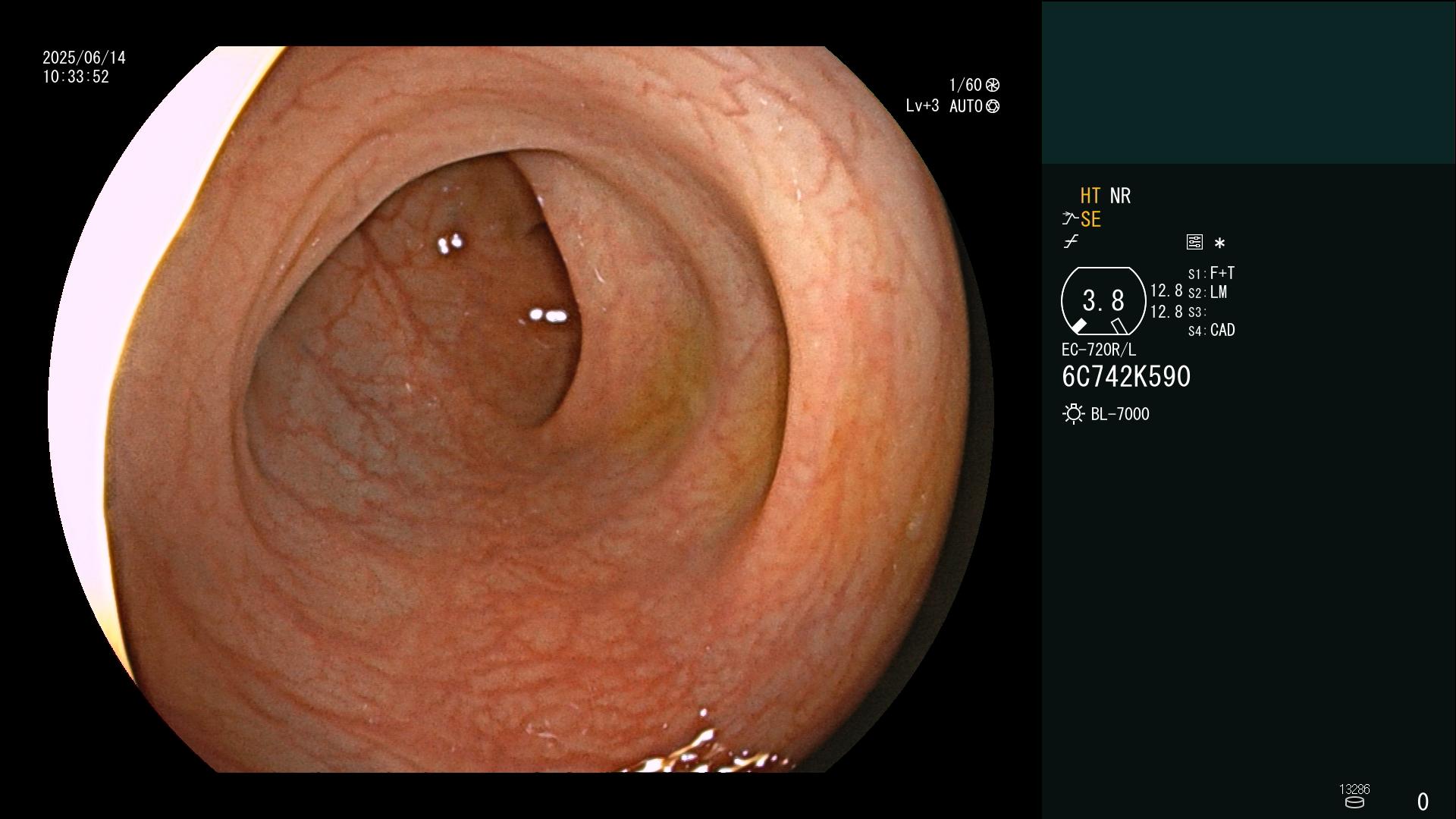Select the HT indicator
This screenshot has width=1456, height=819.
(1090, 196)
